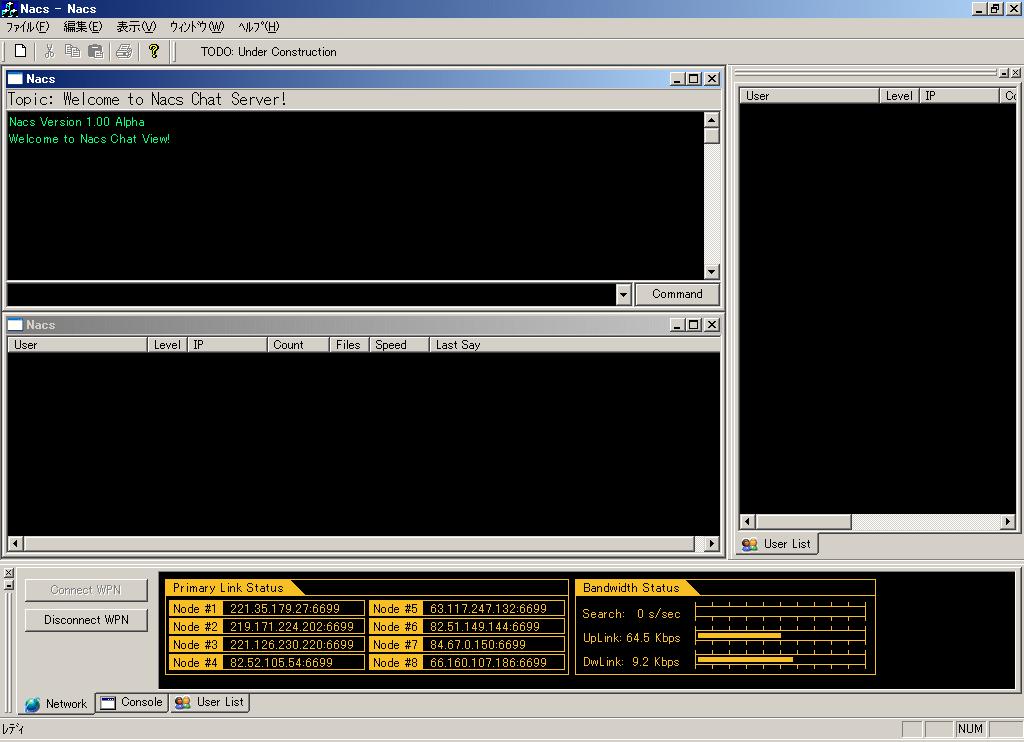Click the Paste clipboard toolbar icon
This screenshot has height=742, width=1024.
pyautogui.click(x=96, y=51)
